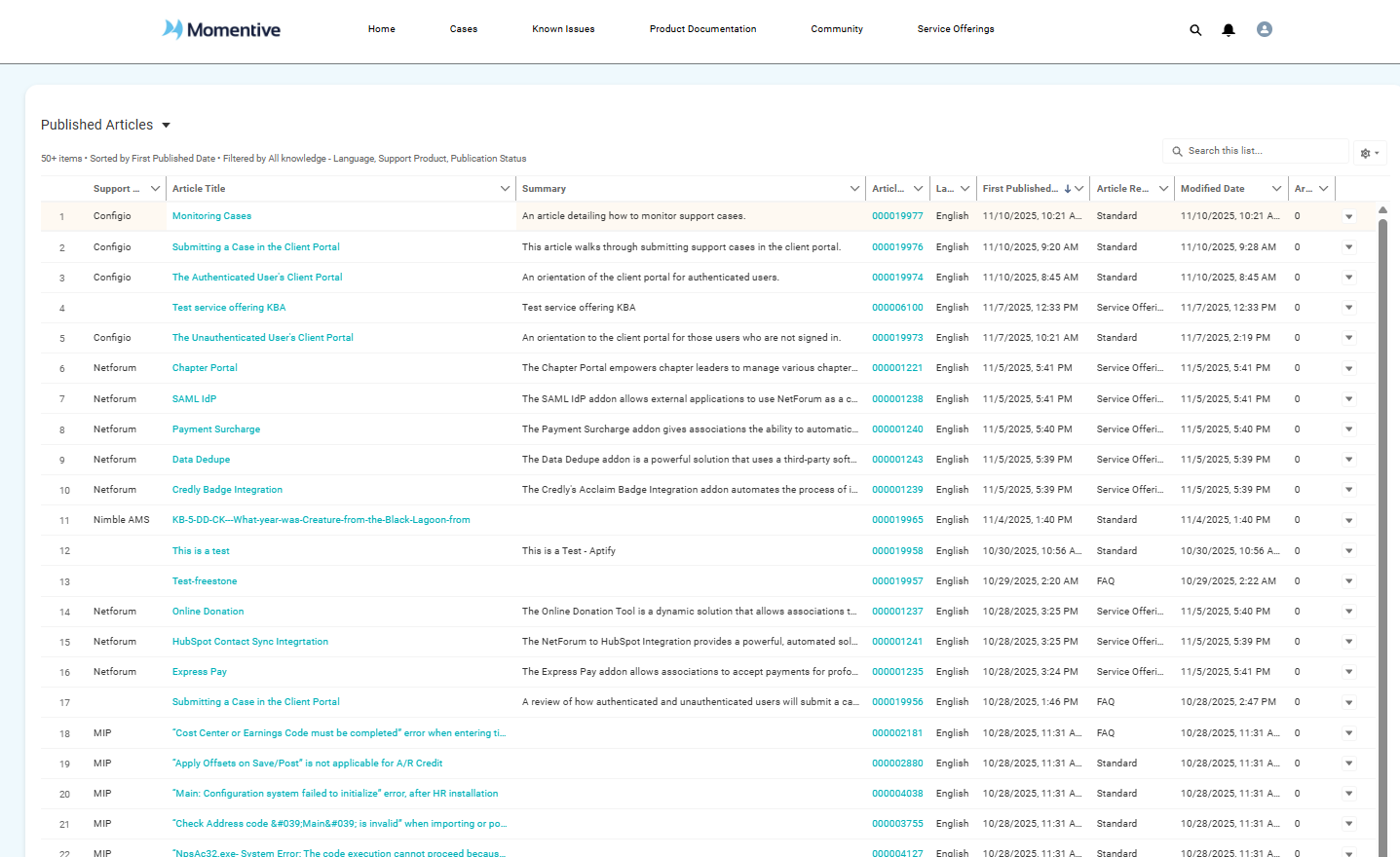Sort by First Published Date header

(1020, 189)
